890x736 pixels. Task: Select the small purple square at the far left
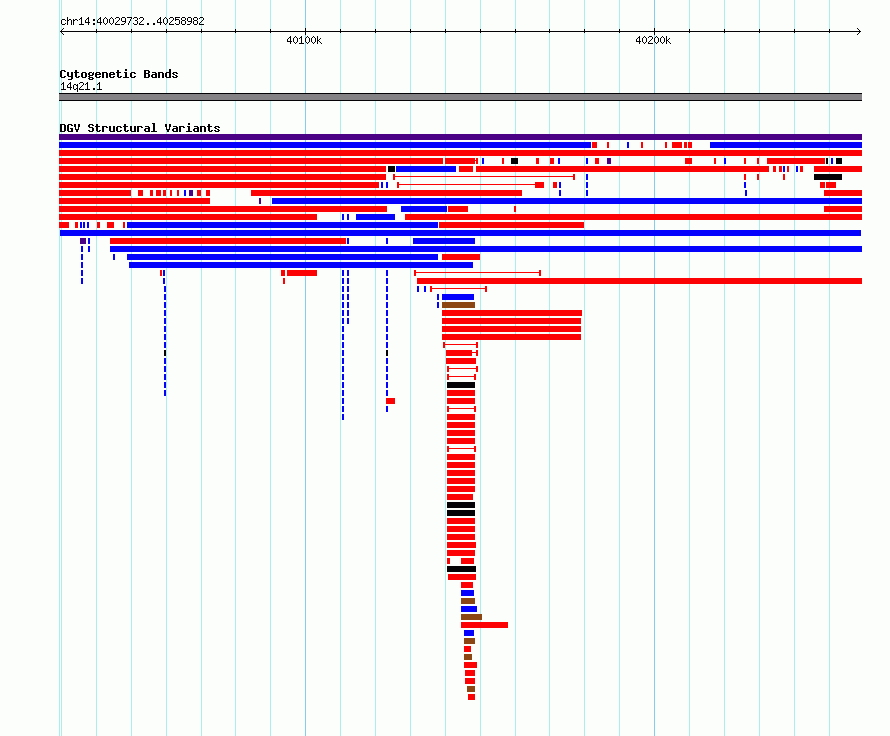pos(83,241)
